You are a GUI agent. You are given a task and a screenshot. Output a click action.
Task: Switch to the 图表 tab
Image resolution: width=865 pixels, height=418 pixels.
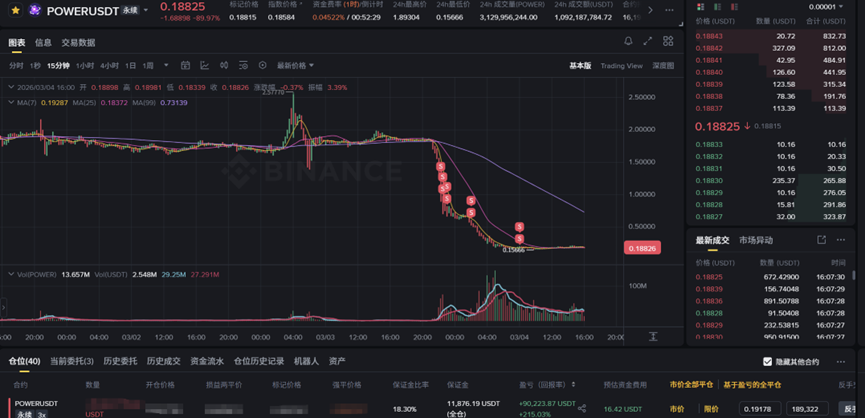click(16, 42)
